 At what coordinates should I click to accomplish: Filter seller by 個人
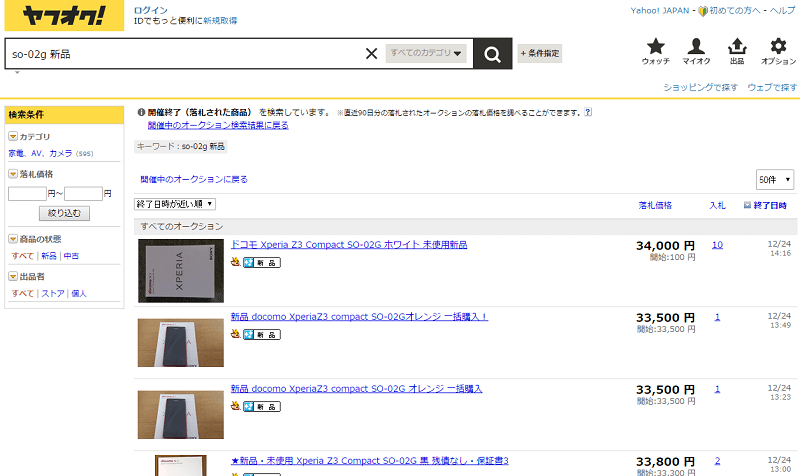pyautogui.click(x=79, y=293)
